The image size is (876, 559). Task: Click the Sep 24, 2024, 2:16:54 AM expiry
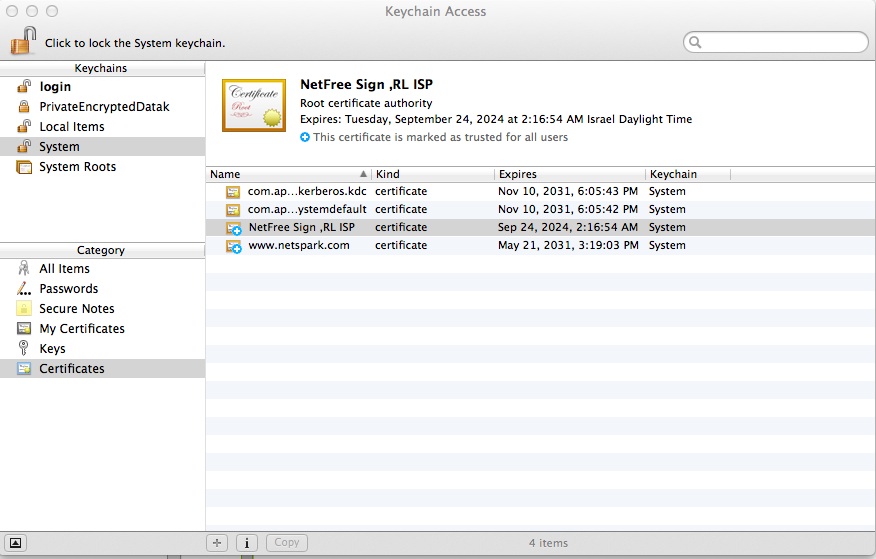568,227
